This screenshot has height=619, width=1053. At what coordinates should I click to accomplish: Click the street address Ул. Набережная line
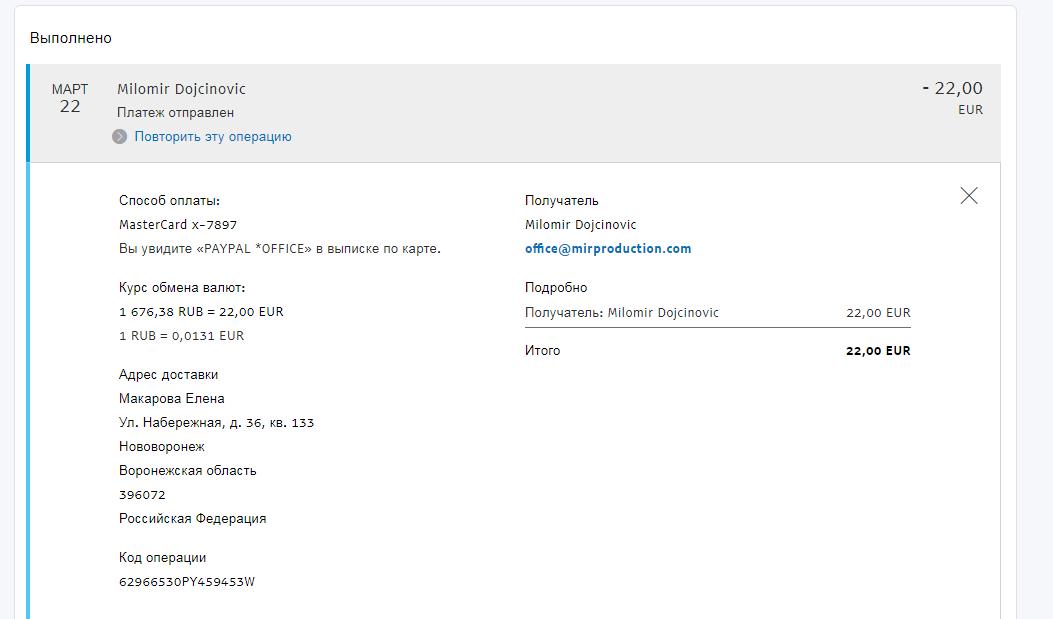point(216,423)
